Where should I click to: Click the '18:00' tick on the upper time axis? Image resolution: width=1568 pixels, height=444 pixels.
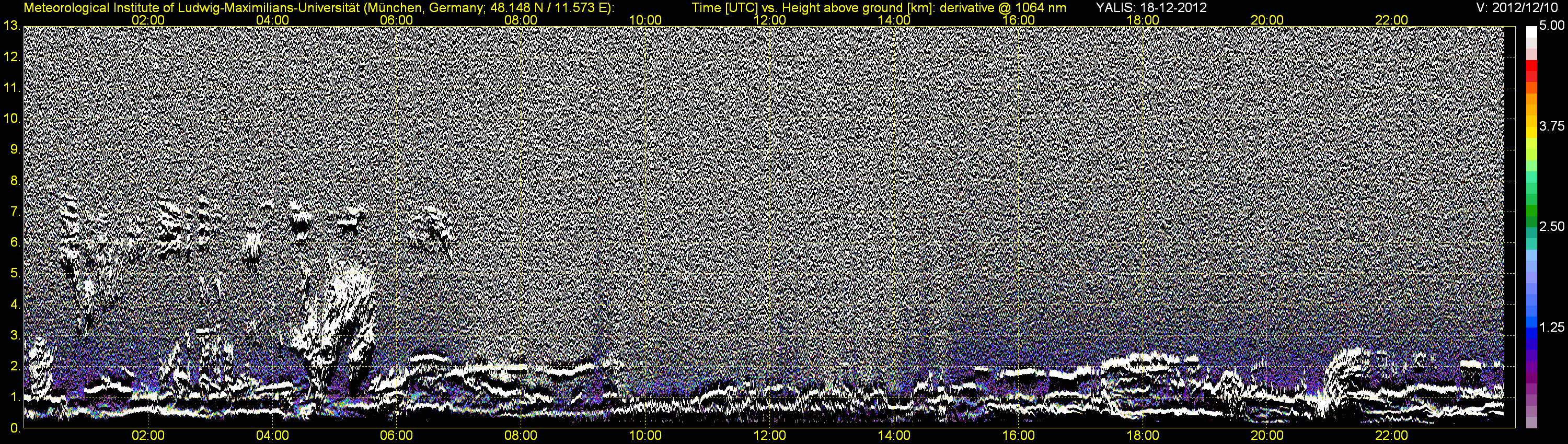click(1143, 20)
